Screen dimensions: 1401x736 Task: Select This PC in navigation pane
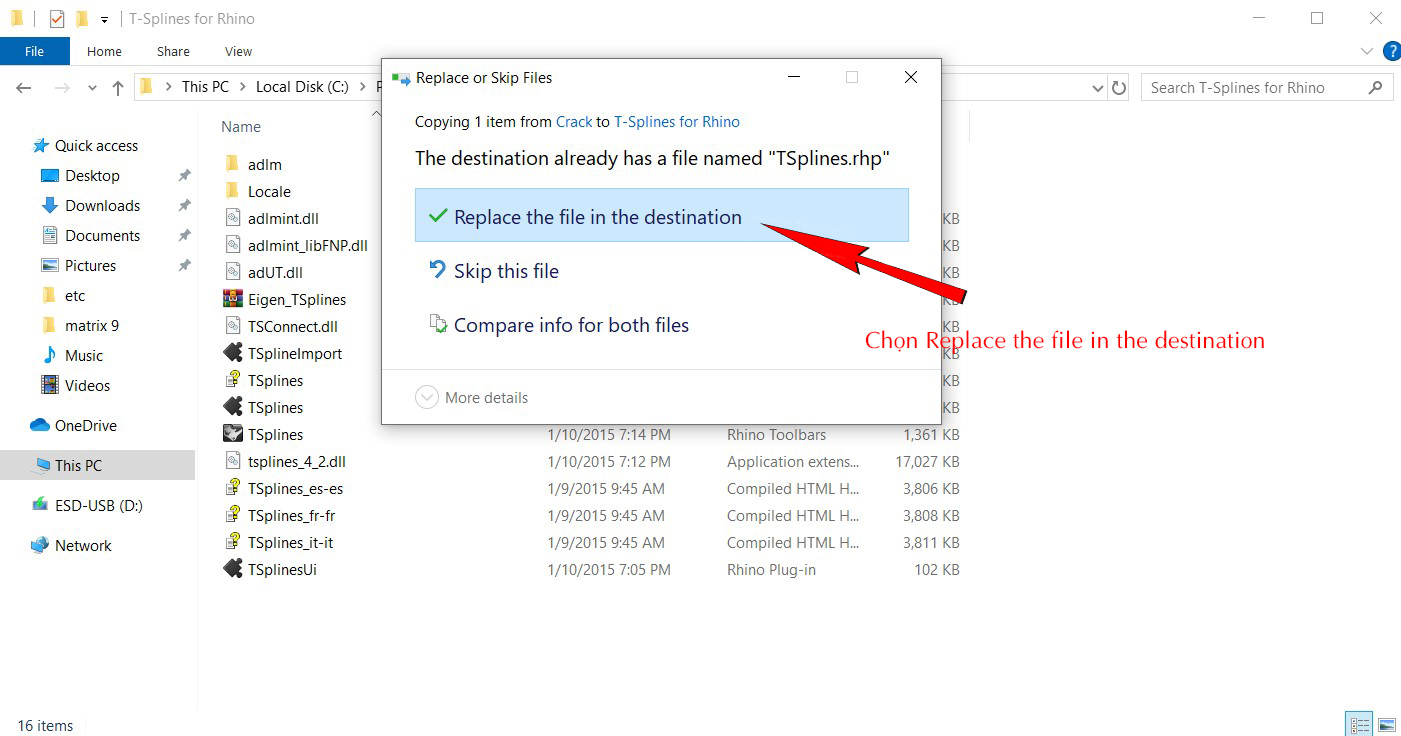[x=97, y=465]
